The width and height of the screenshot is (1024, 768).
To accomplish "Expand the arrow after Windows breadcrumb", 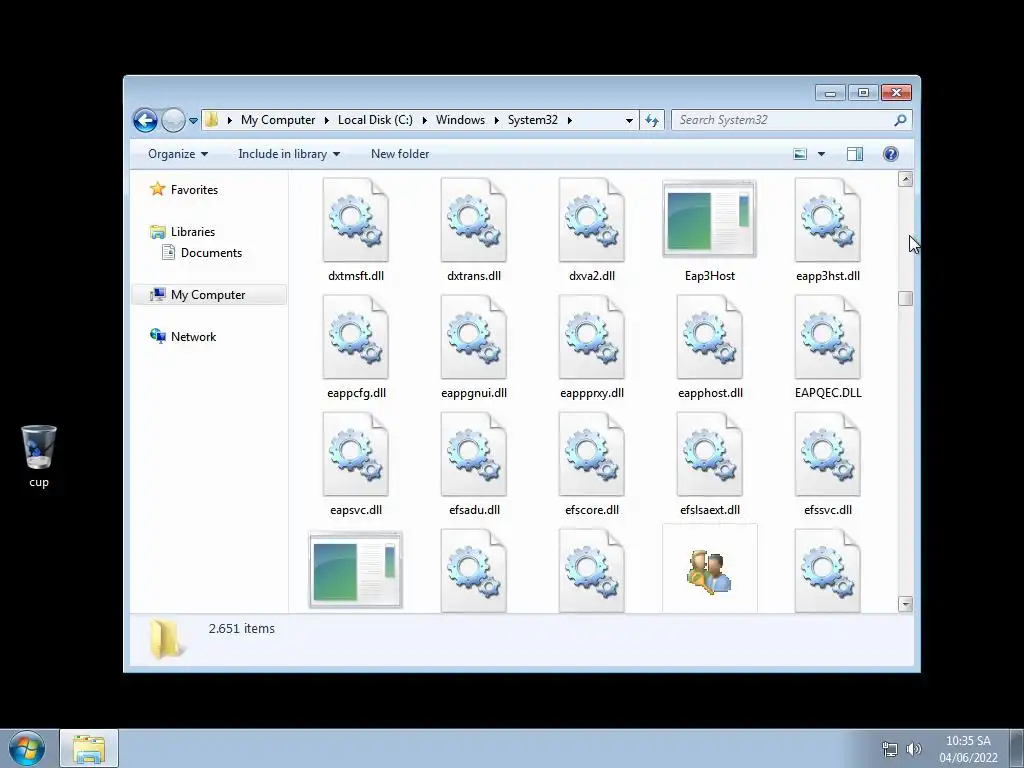I will point(496,120).
